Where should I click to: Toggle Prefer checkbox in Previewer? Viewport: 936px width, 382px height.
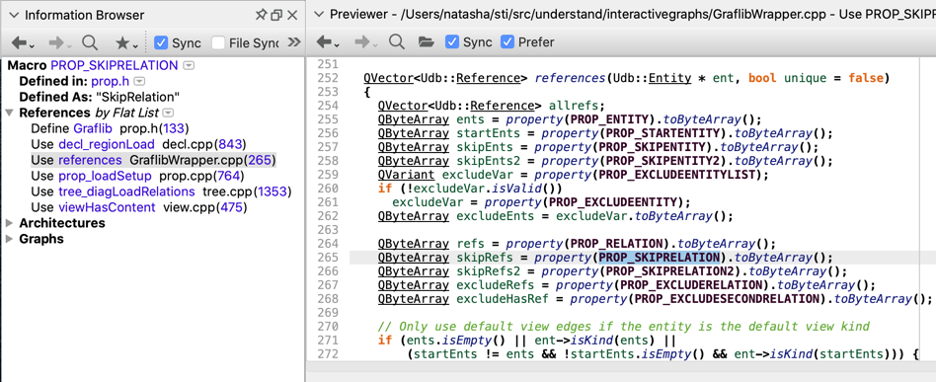tap(507, 42)
